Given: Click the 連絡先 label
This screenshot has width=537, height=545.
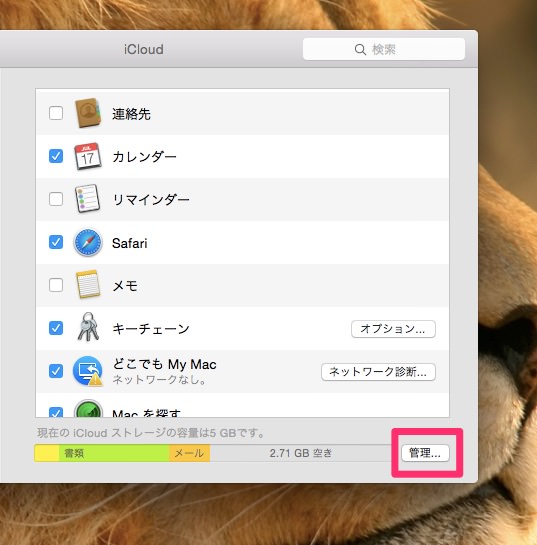Looking at the screenshot, I should (131, 114).
